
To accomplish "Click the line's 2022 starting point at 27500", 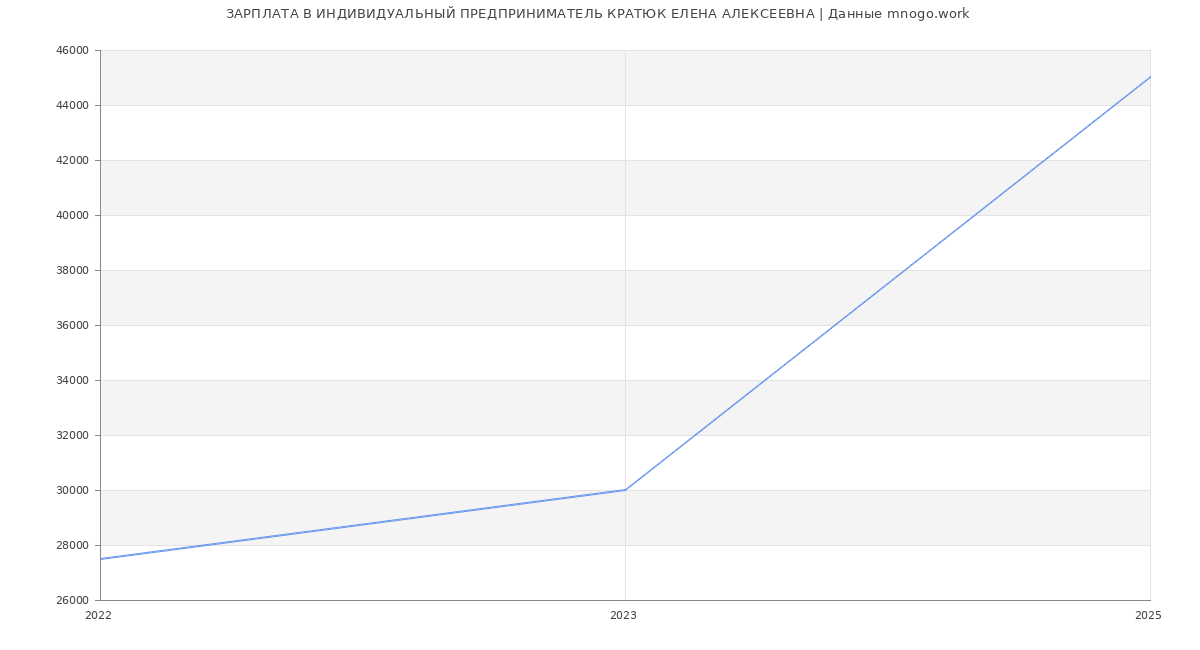I will pyautogui.click(x=101, y=559).
